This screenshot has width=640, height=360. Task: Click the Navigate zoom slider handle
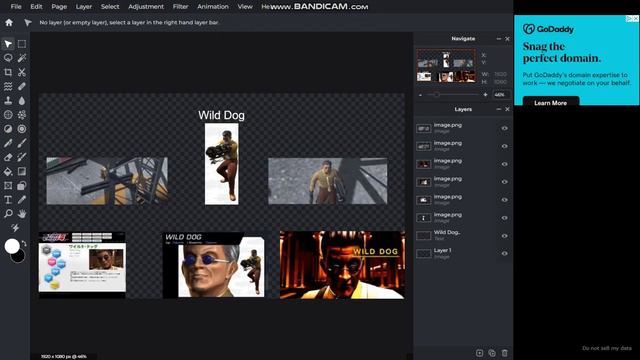[436, 95]
